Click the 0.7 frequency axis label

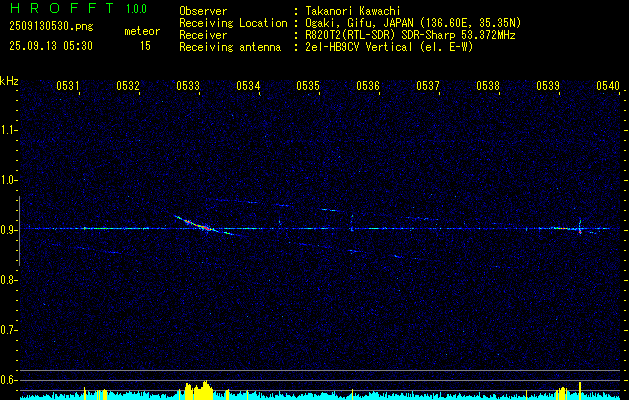(x=9, y=330)
